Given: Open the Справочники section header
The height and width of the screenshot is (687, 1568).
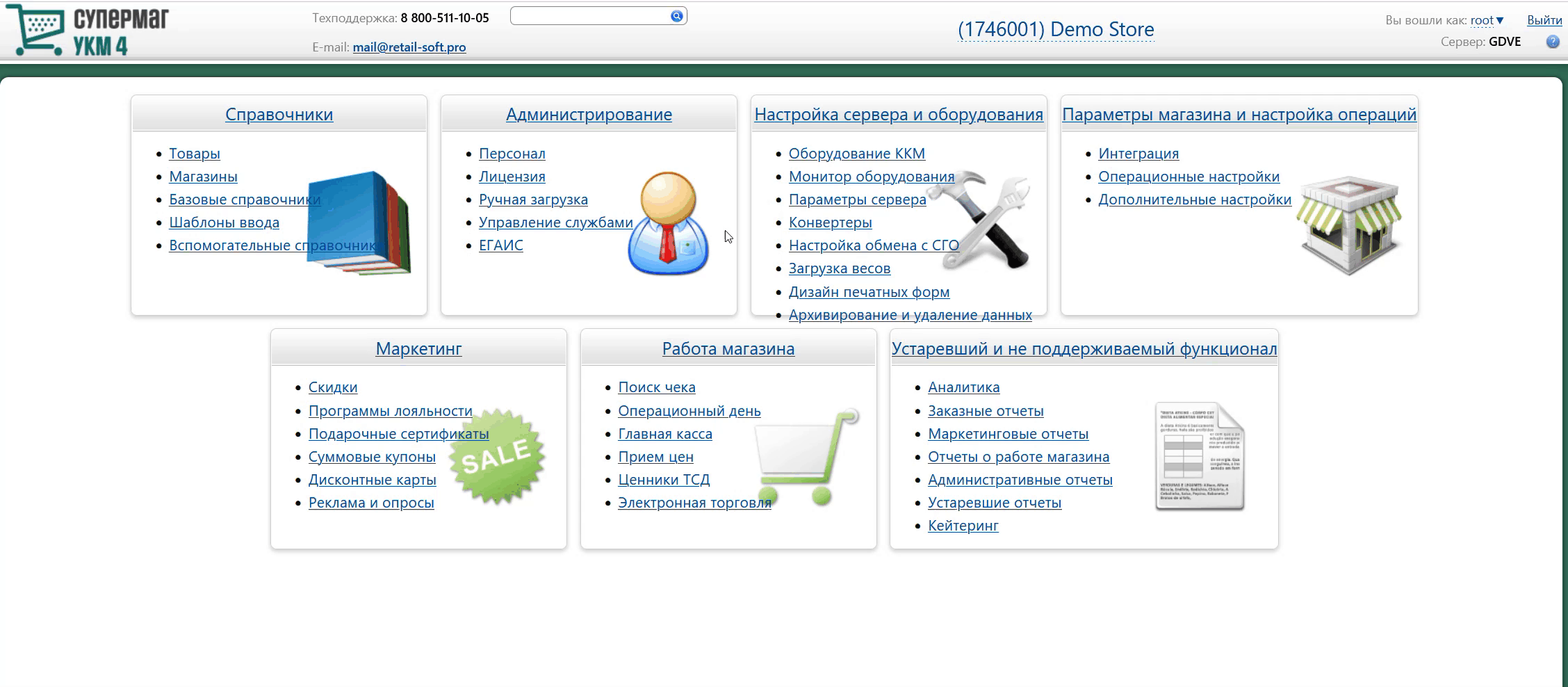Looking at the screenshot, I should click(x=279, y=114).
